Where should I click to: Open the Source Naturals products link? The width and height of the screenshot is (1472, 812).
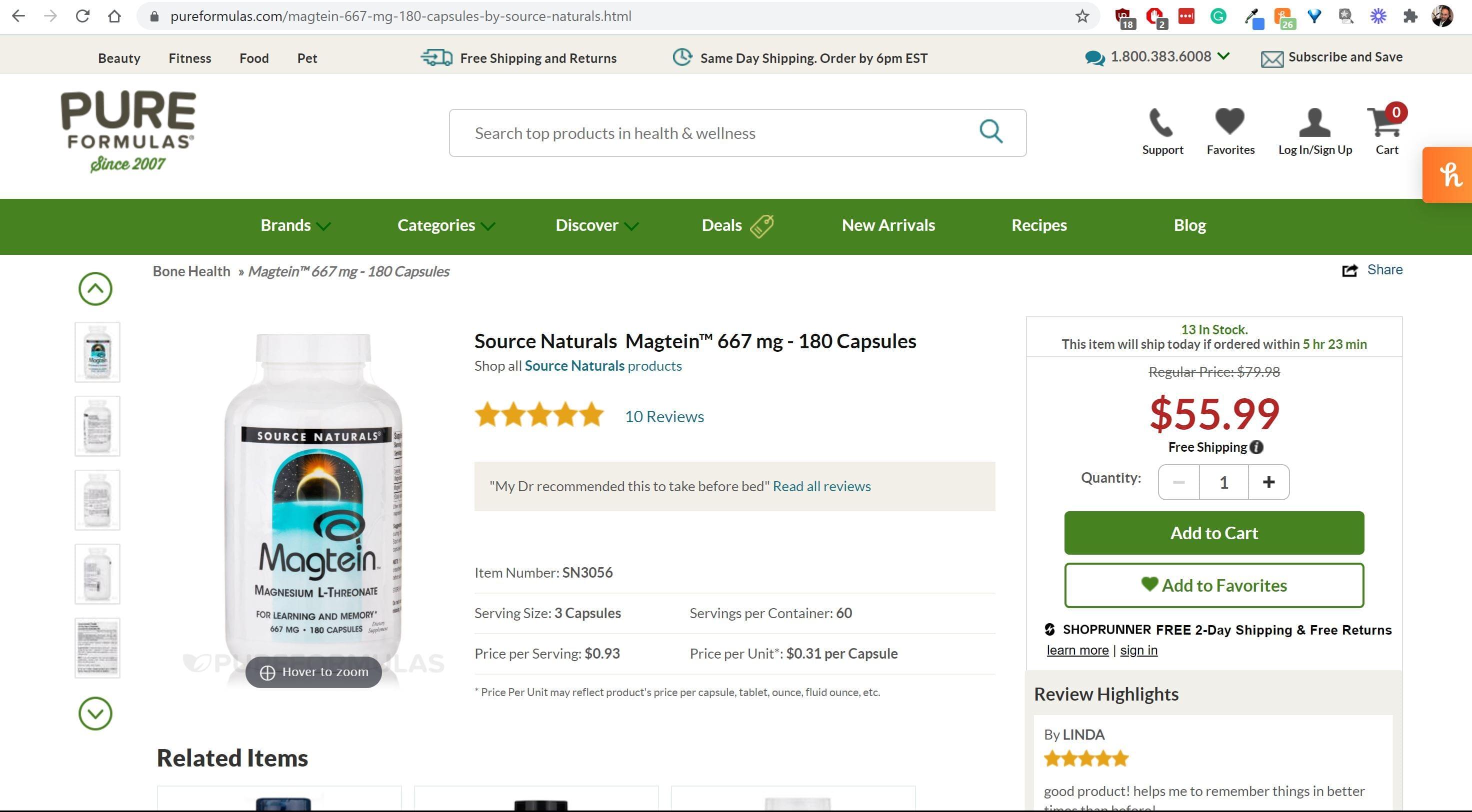pyautogui.click(x=603, y=366)
